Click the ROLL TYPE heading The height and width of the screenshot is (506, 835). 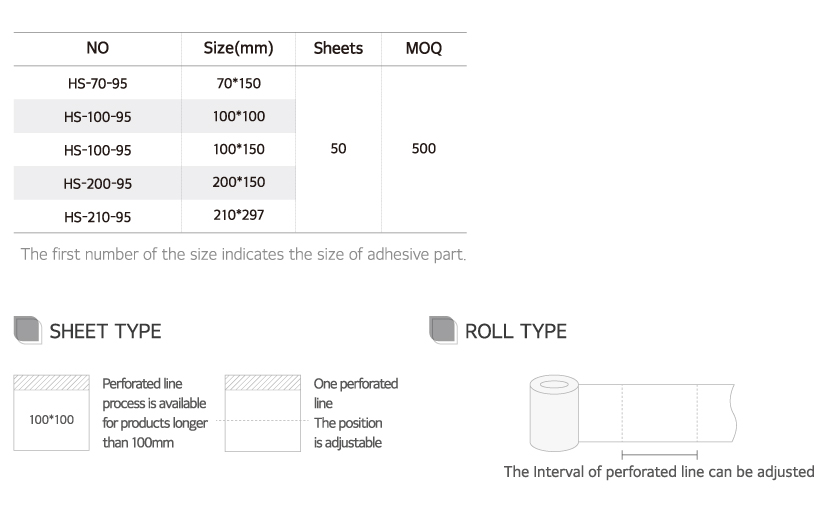(x=516, y=331)
